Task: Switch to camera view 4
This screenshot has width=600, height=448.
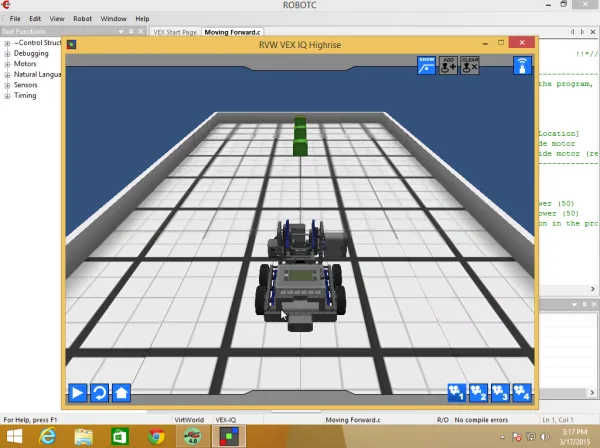Action: tap(521, 392)
